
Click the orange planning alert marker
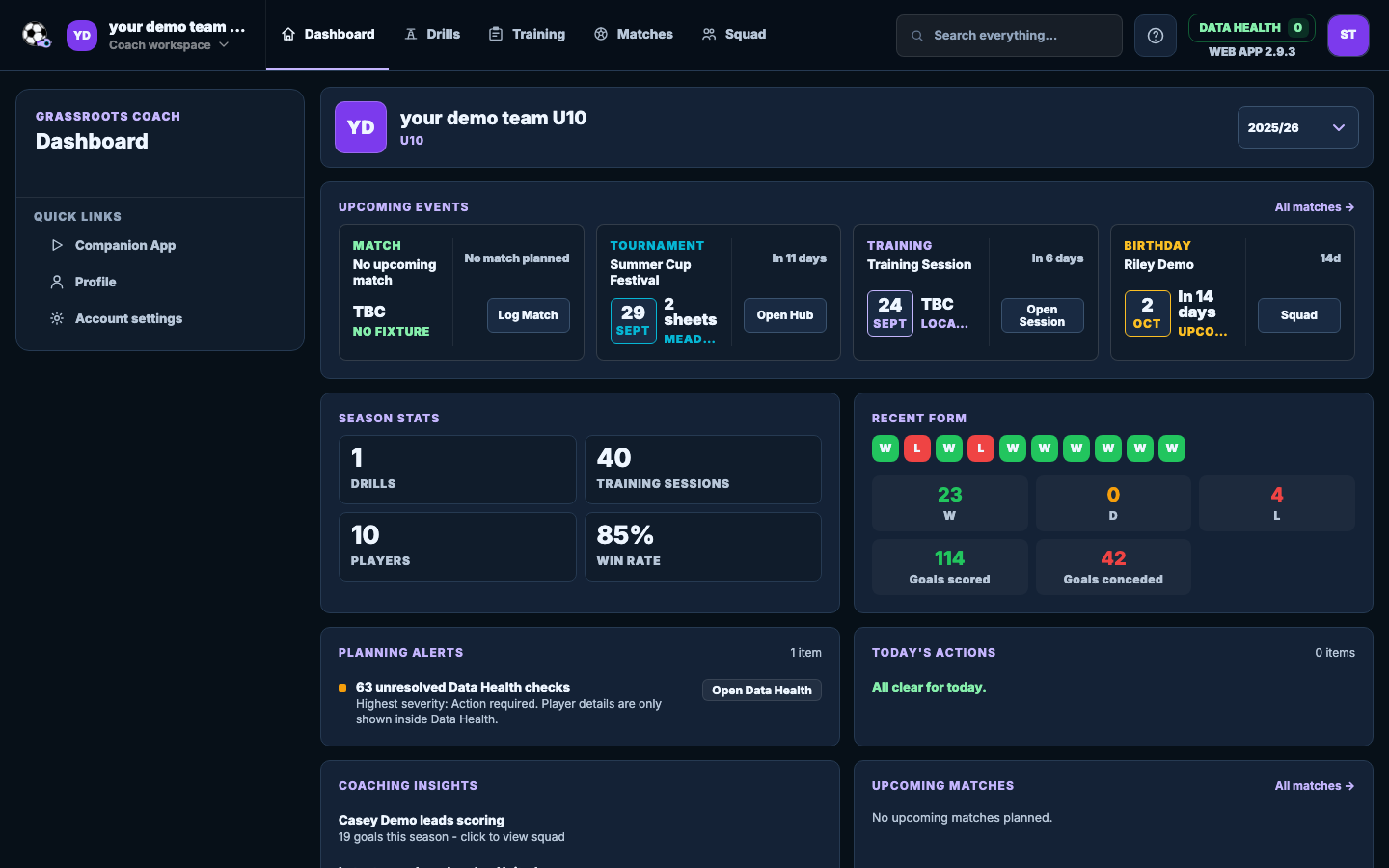[342, 688]
